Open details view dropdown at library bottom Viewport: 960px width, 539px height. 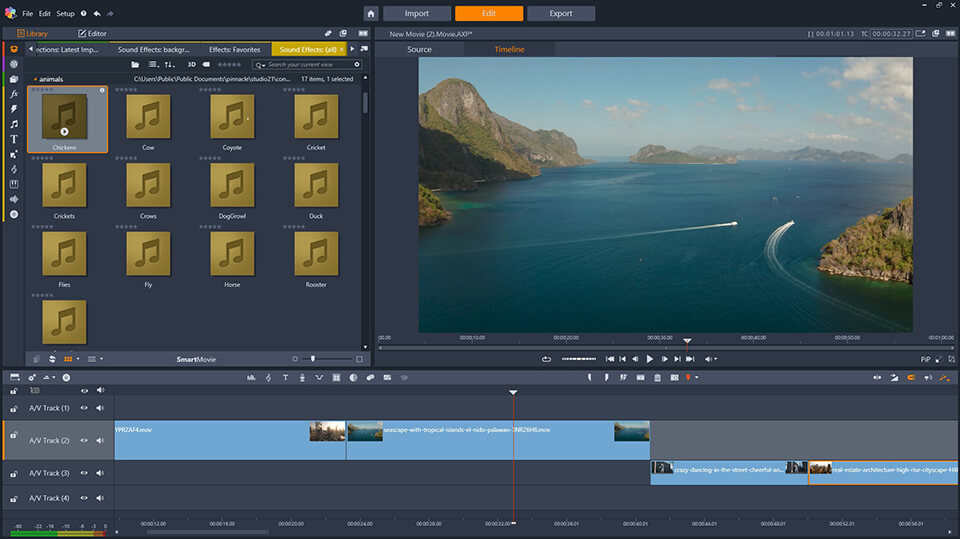click(102, 359)
